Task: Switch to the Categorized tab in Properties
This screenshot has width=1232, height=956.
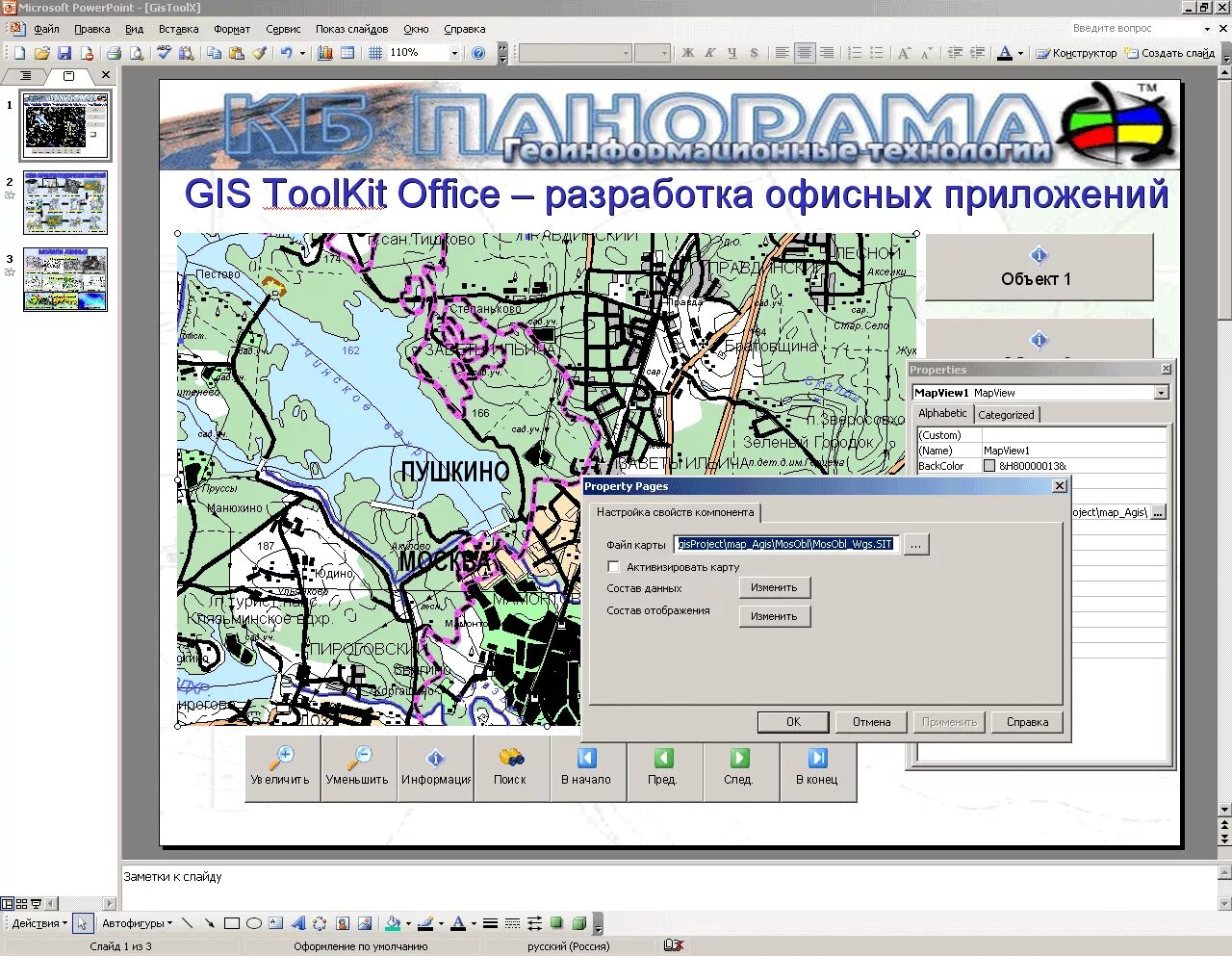Action: pos(1006,415)
